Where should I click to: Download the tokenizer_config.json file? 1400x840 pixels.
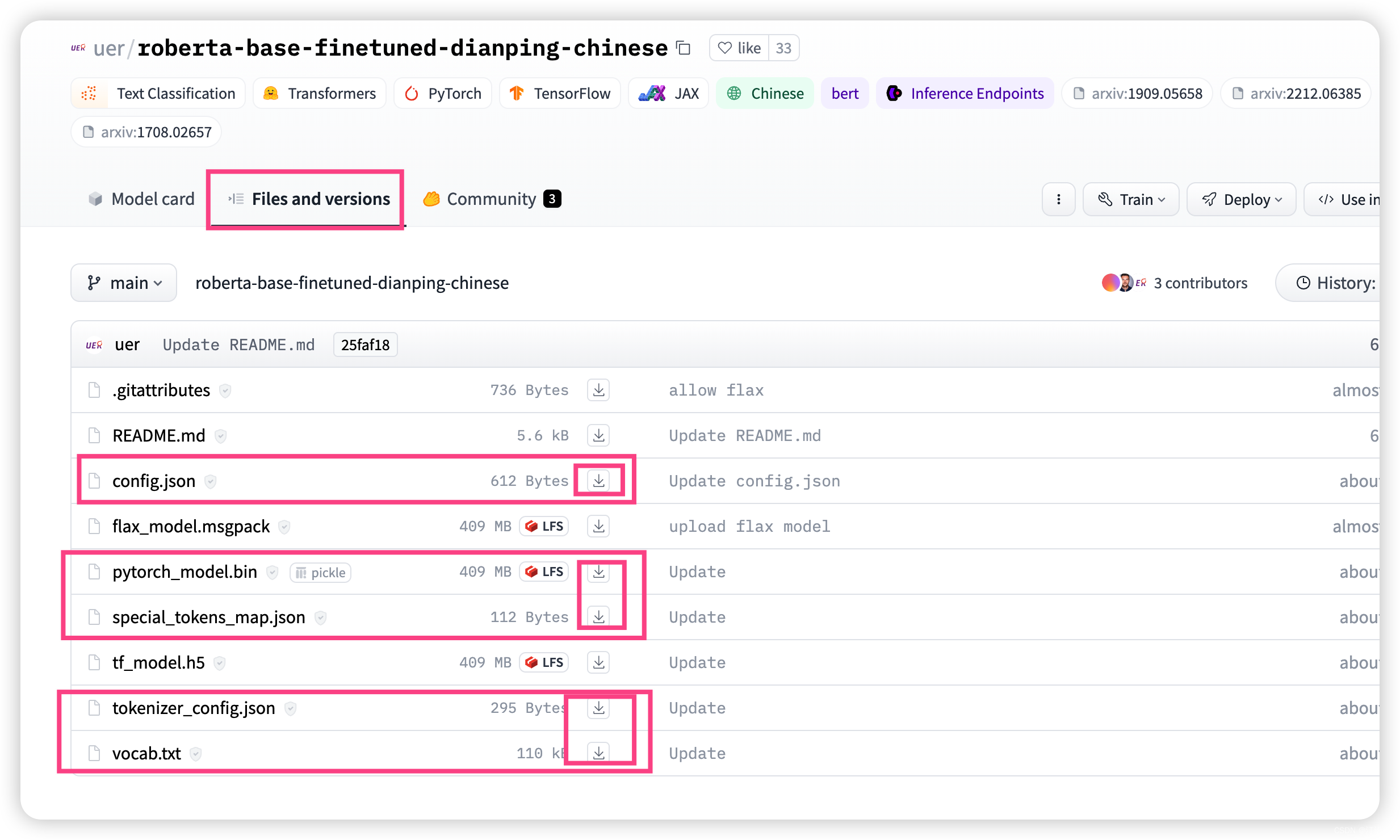point(596,708)
